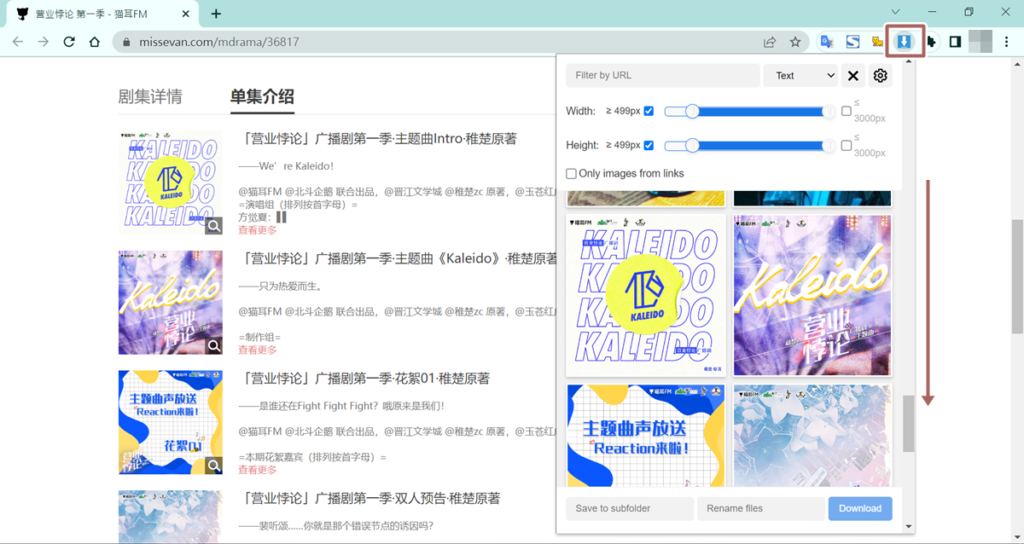Click the address bar URL
Viewport: 1024px width, 544px height.
[x=219, y=42]
